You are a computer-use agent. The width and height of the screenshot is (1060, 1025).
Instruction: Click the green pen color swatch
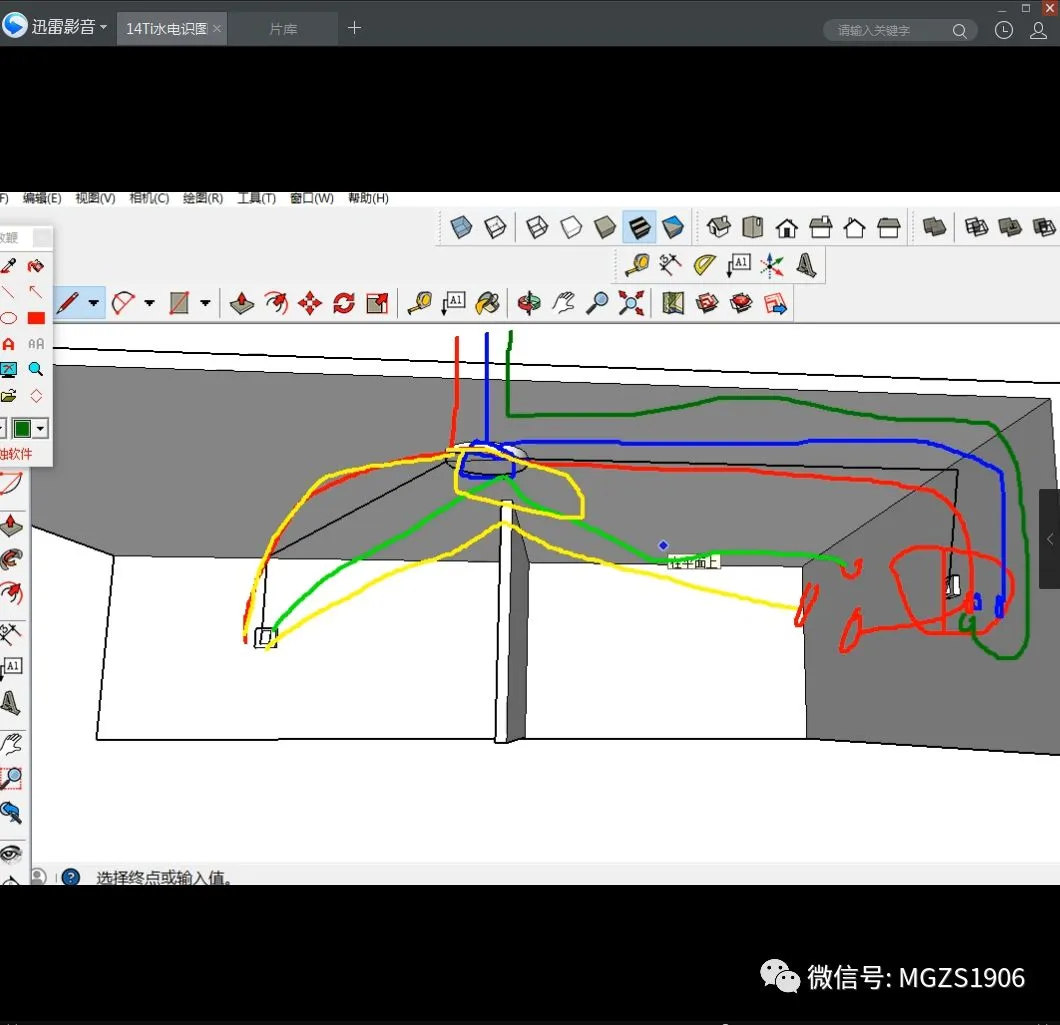click(22, 428)
